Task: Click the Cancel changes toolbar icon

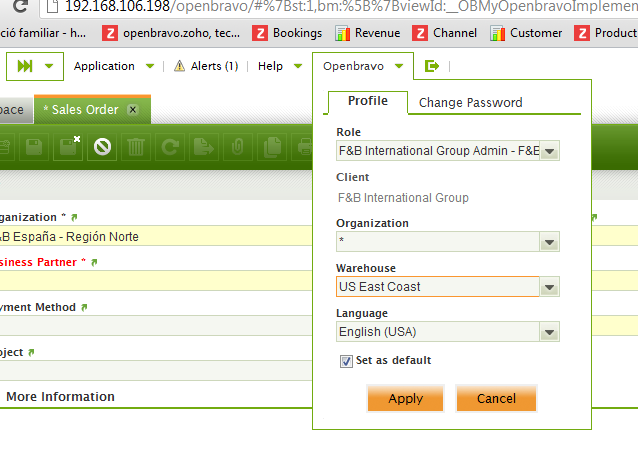Action: 102,146
